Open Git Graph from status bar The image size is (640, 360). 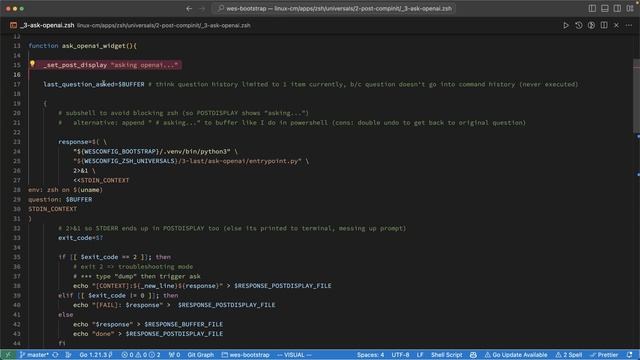tap(200, 355)
